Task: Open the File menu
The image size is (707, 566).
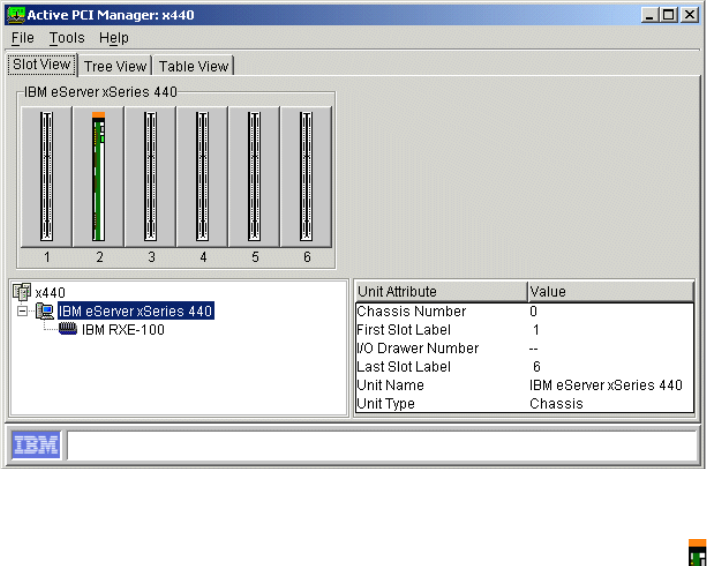Action: (x=23, y=38)
